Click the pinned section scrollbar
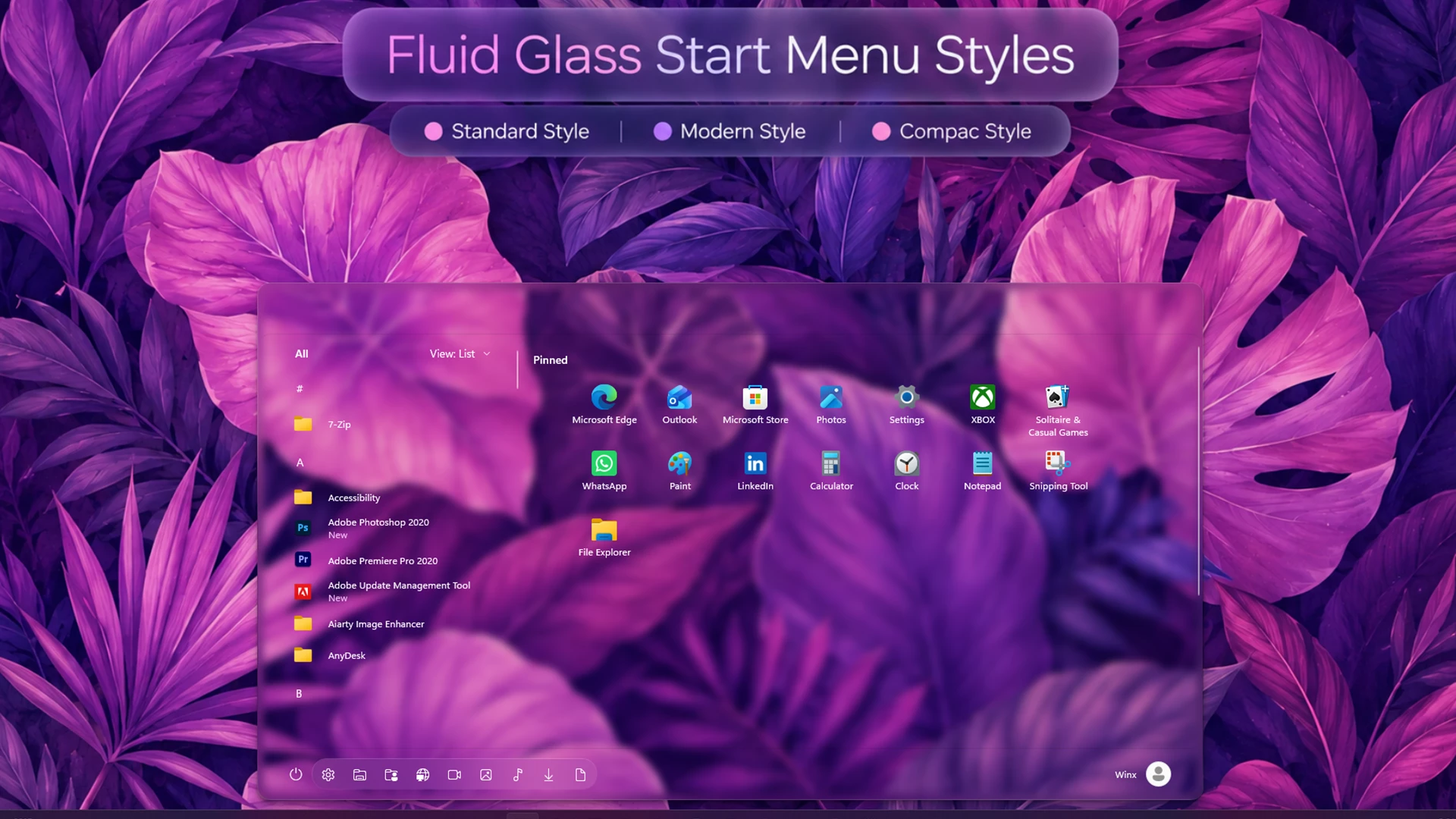This screenshot has width=1456, height=819. 1198,472
